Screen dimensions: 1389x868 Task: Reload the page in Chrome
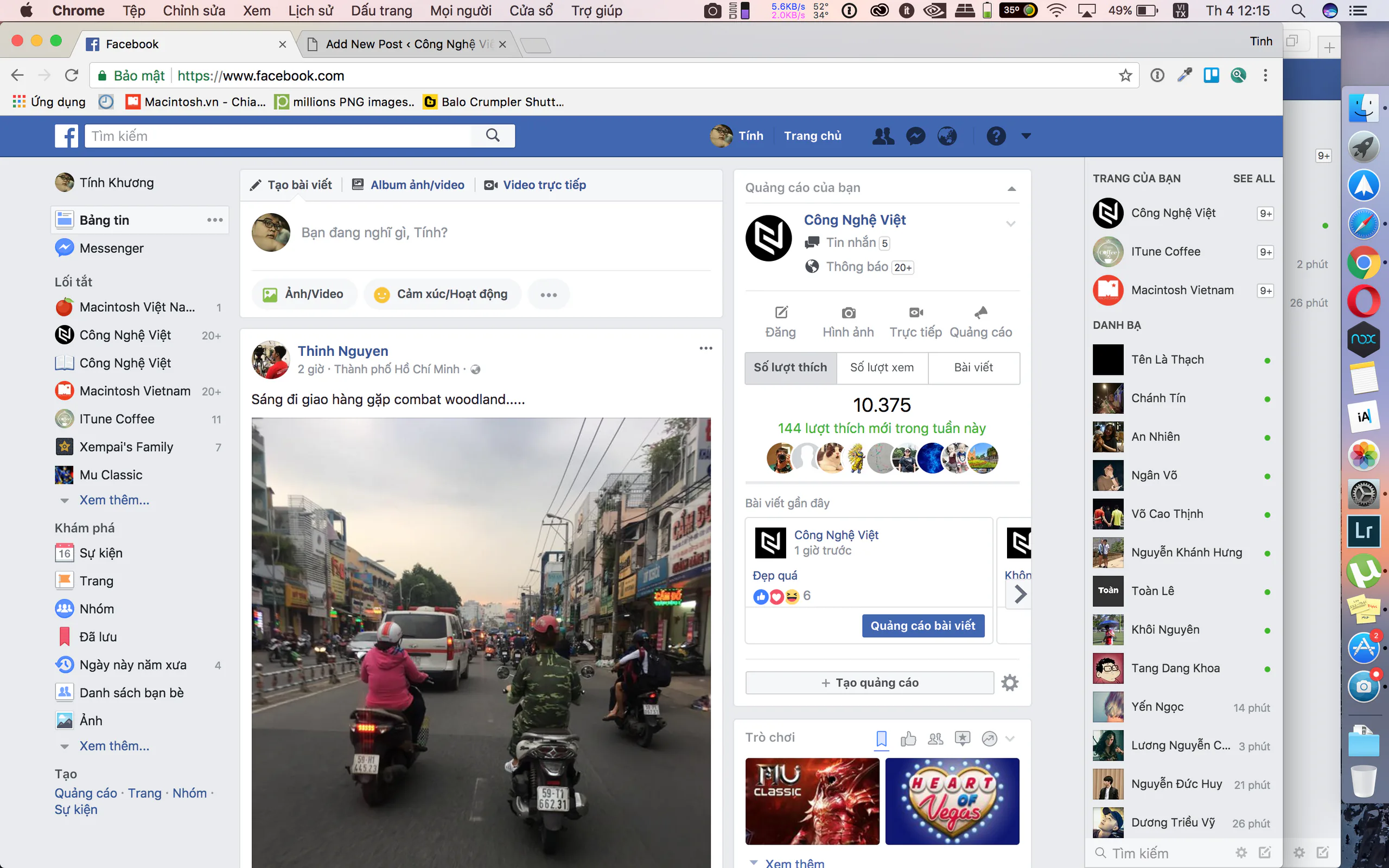[71, 75]
